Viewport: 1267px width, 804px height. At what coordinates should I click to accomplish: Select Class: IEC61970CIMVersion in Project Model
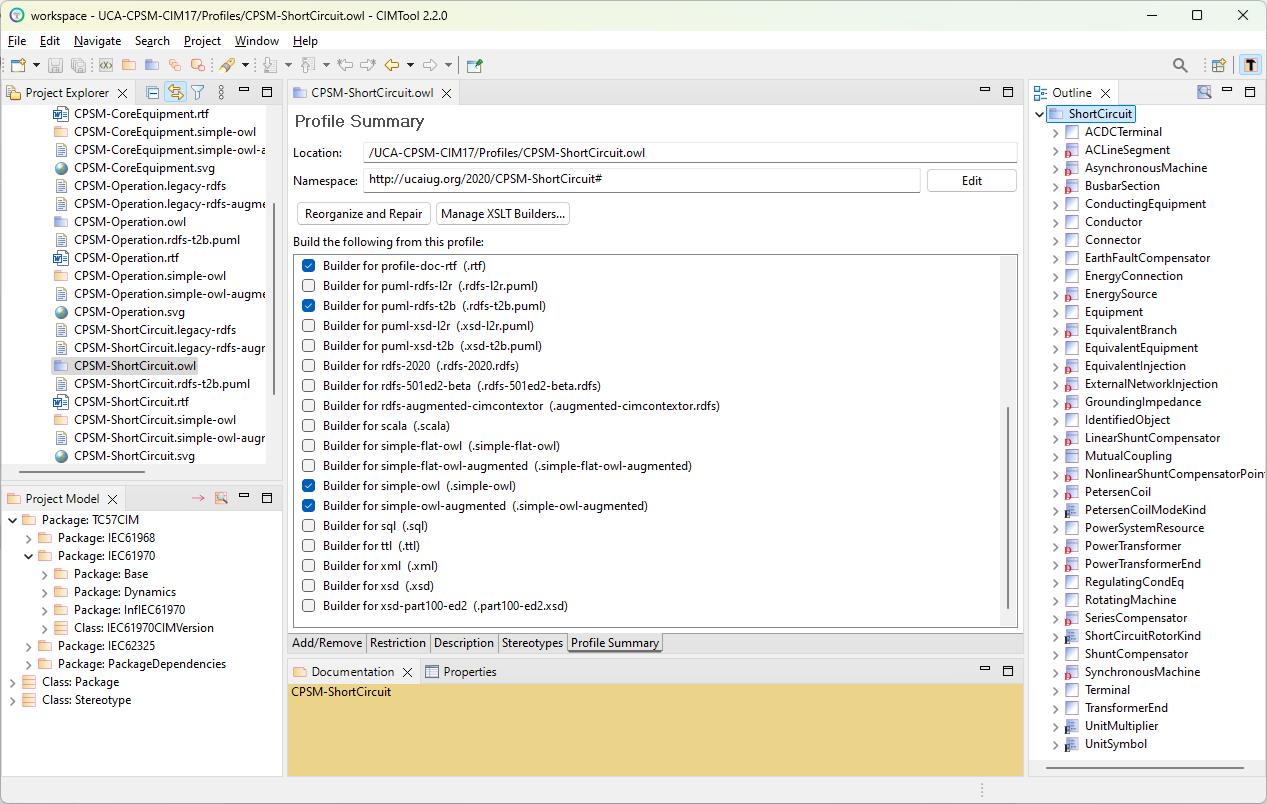[x=144, y=628]
